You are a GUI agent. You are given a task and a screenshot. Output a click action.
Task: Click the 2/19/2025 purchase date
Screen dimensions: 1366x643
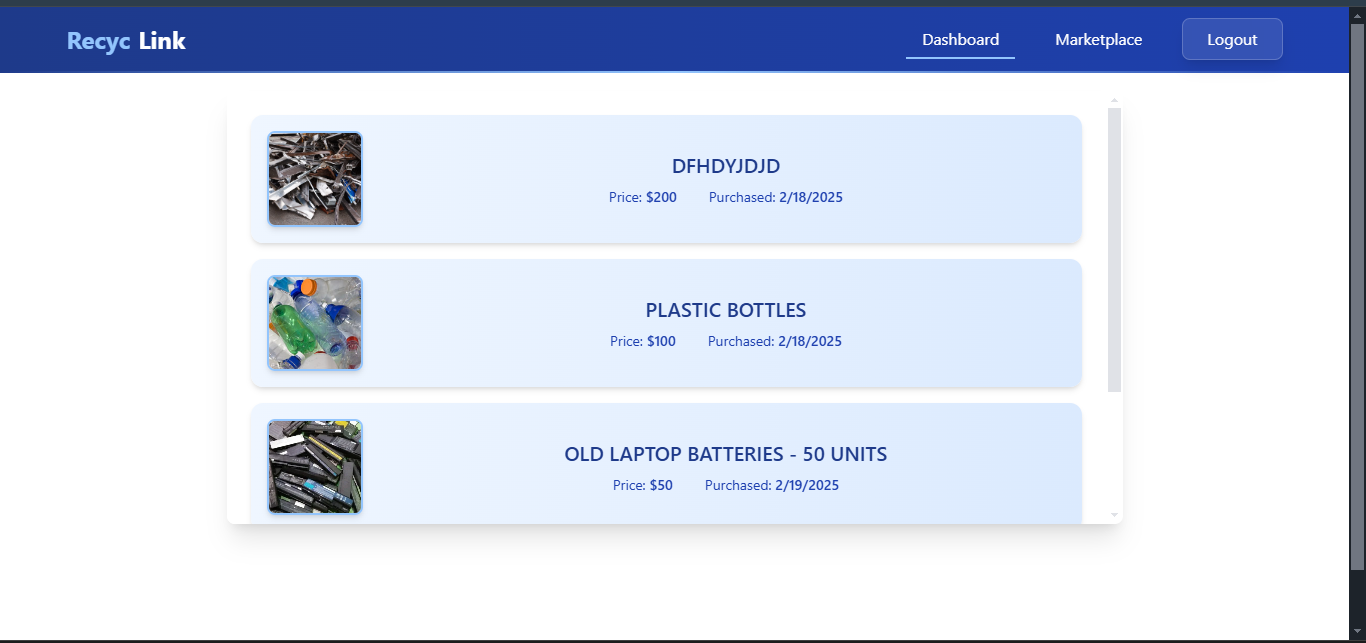click(806, 485)
